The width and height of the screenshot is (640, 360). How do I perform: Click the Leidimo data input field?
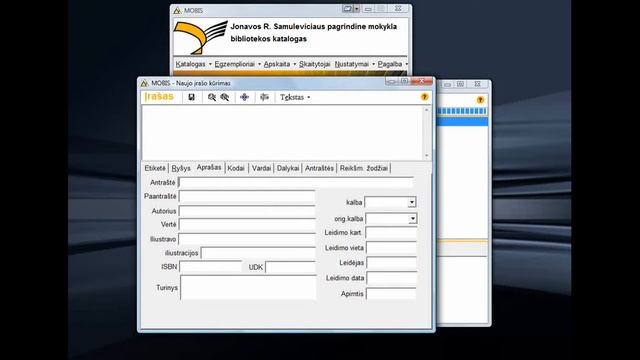(x=391, y=278)
